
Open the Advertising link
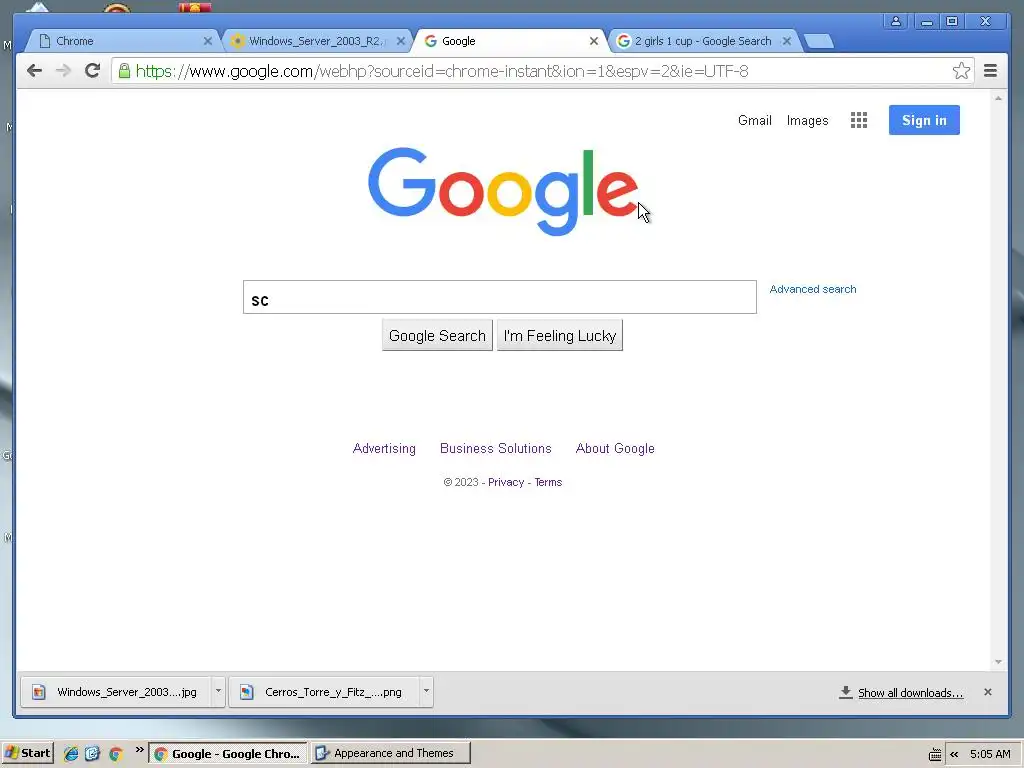coord(384,449)
